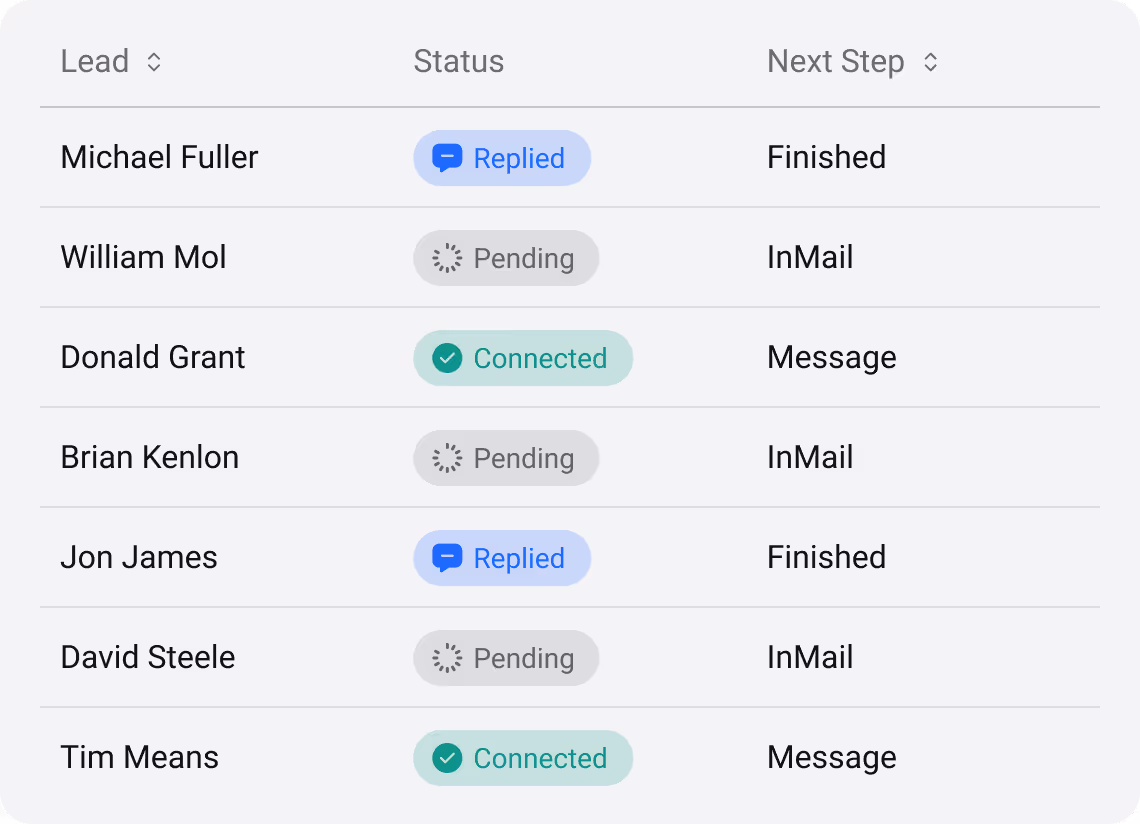Viewport: 1140px width, 824px height.
Task: Click Message next step for Donald Grant
Action: tap(831, 358)
